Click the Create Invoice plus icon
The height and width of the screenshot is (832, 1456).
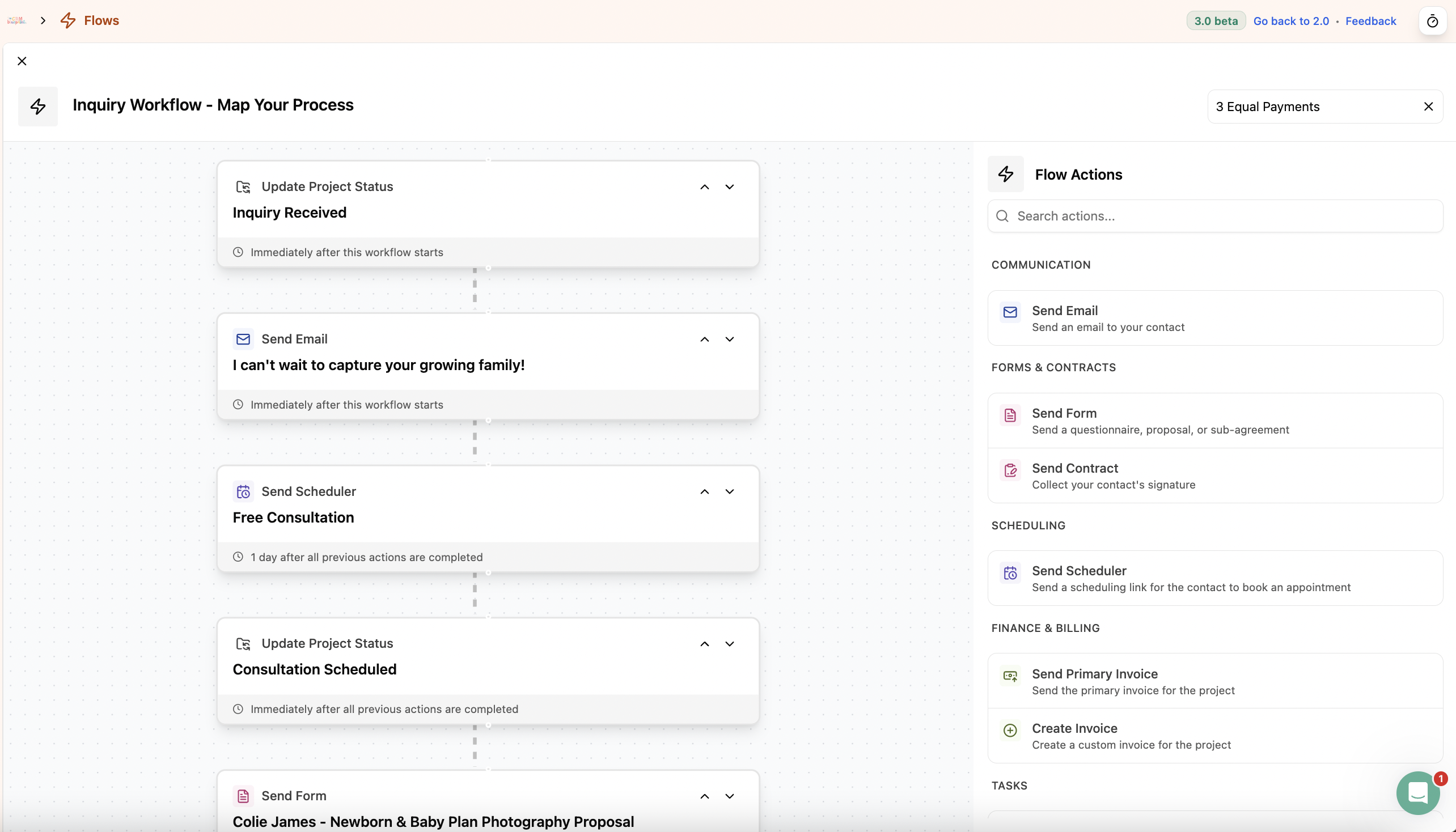tap(1010, 731)
